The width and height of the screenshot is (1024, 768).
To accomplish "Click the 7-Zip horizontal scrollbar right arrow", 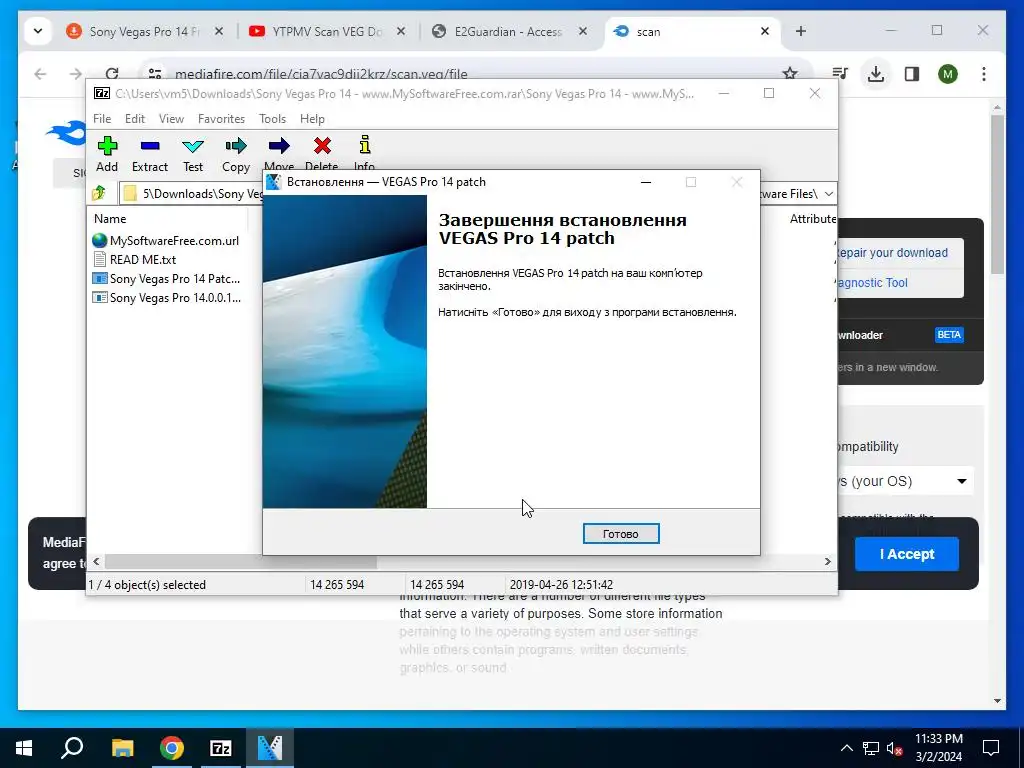I will coord(827,562).
